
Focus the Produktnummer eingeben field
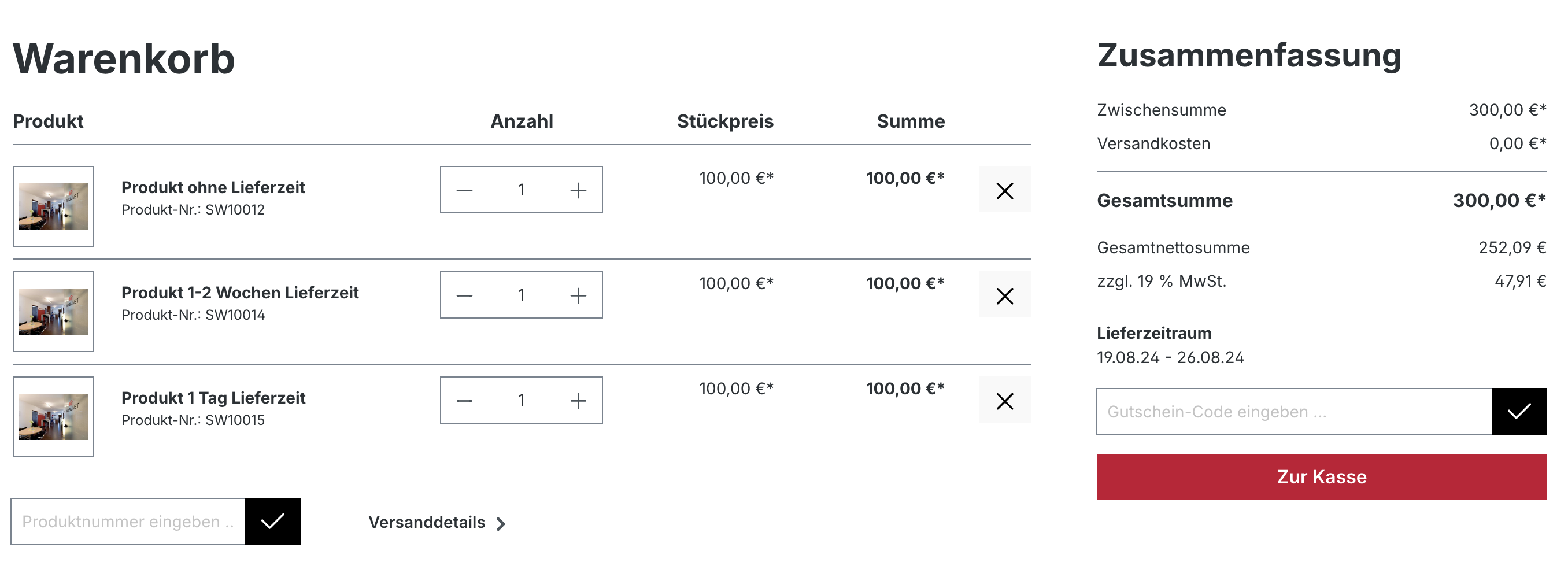coord(128,521)
